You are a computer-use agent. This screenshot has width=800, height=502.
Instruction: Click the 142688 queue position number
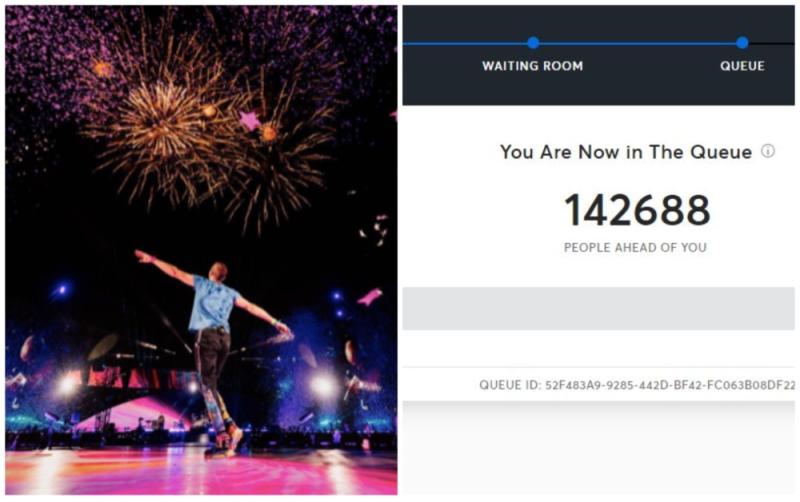637,210
